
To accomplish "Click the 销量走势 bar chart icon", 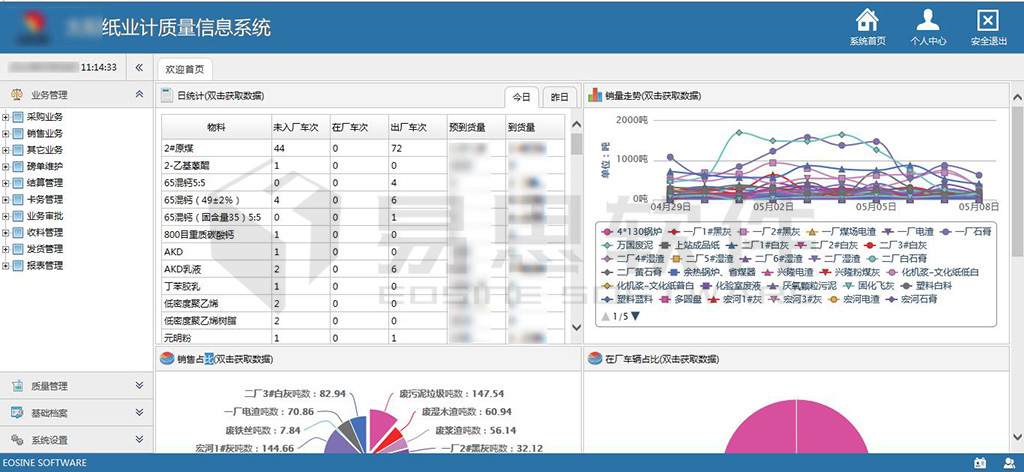I will click(x=594, y=96).
